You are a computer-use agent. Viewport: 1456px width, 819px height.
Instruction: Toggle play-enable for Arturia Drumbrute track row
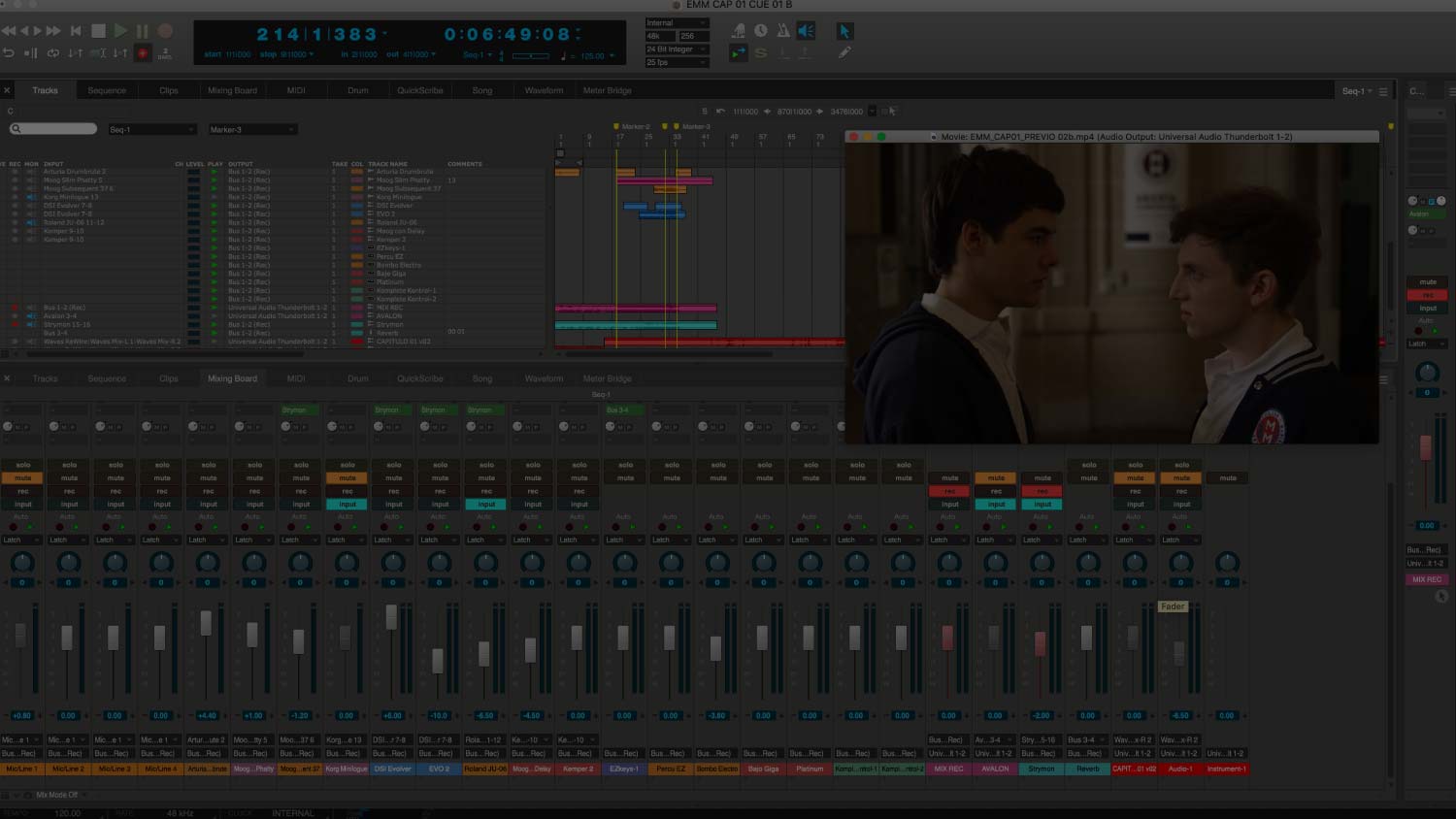pyautogui.click(x=215, y=172)
